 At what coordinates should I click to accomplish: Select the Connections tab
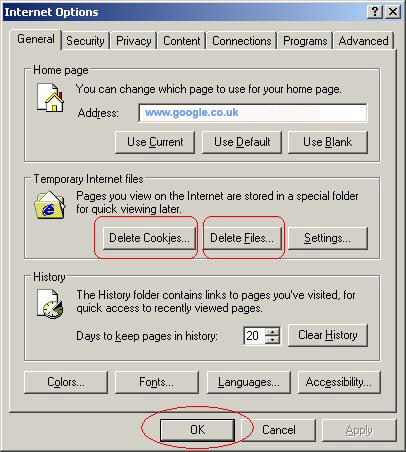(x=241, y=41)
